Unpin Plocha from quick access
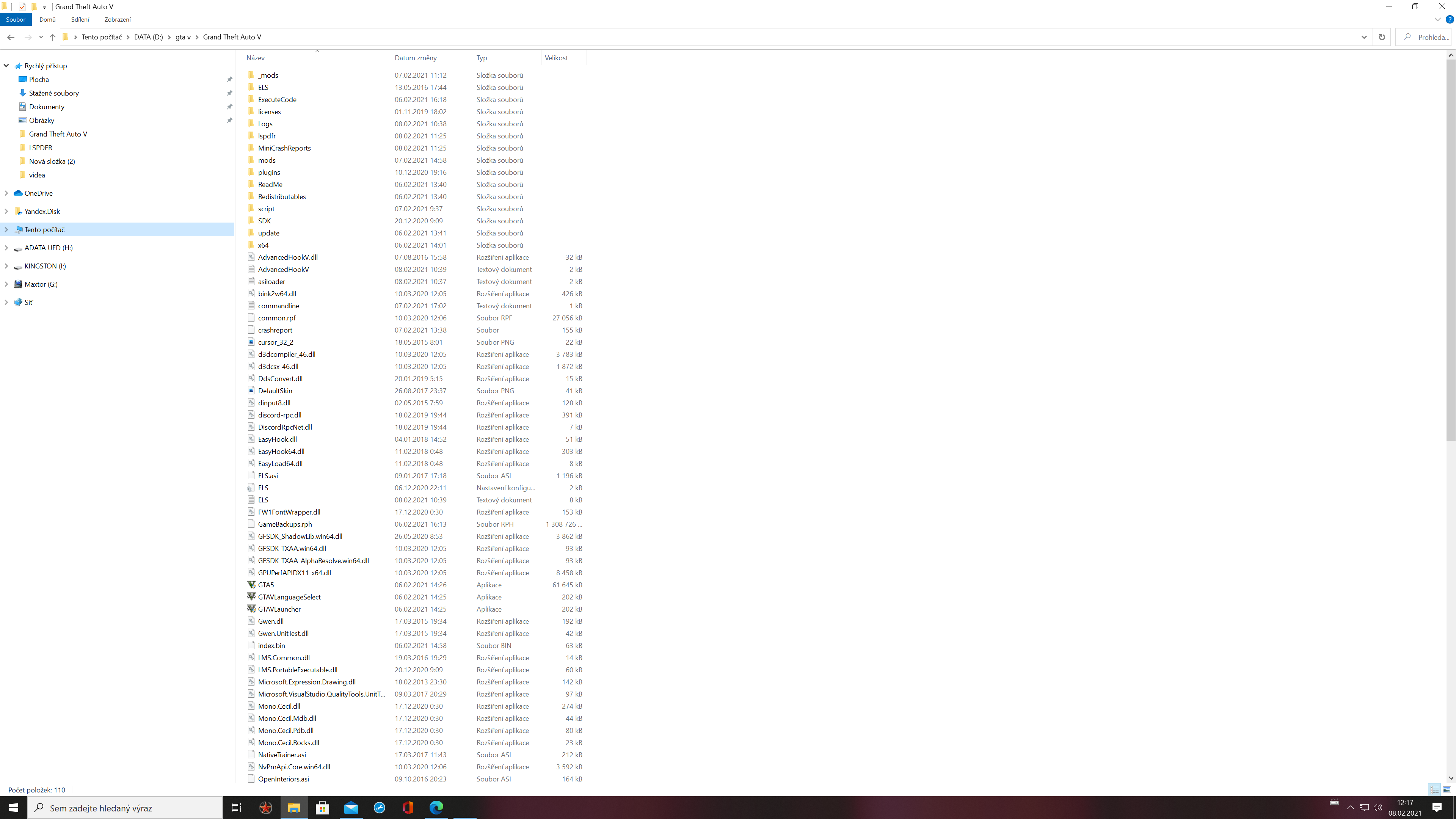1456x819 pixels. (229, 80)
